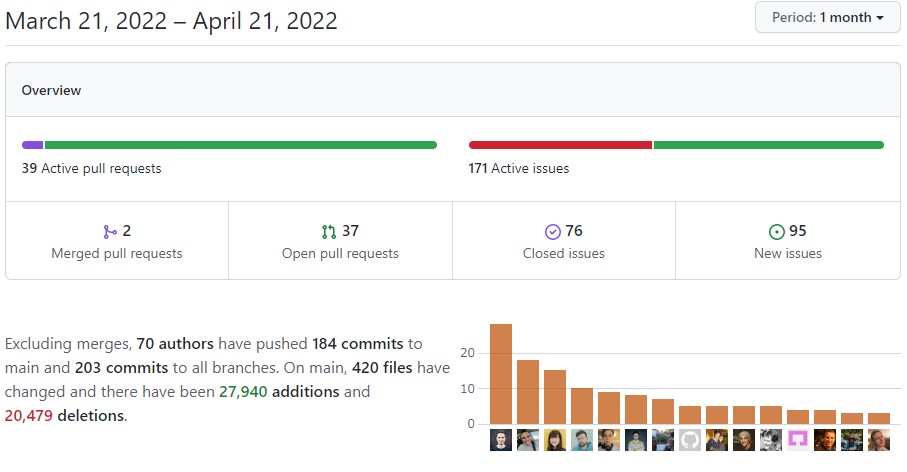The image size is (907, 472).
Task: Click the red segment of issues bar
Action: [x=561, y=145]
